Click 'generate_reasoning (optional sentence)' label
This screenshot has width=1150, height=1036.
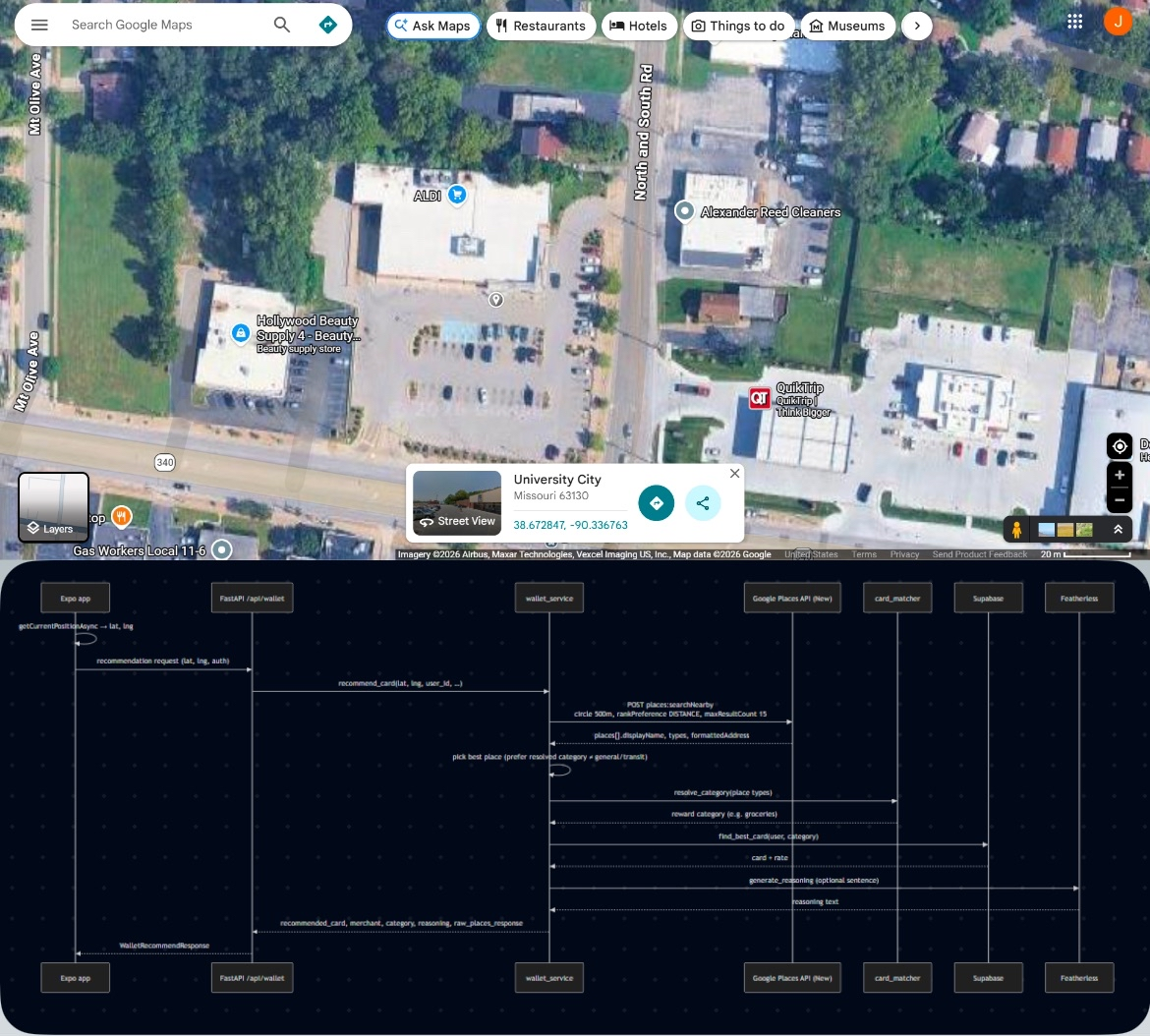click(x=814, y=880)
